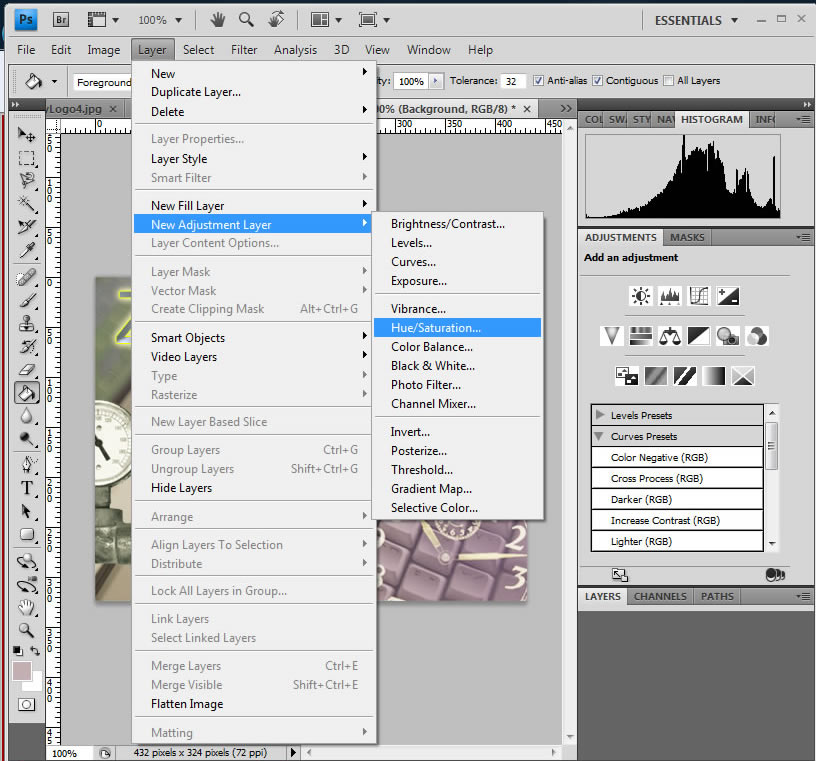Select the Clone Stamp tool
Image resolution: width=816 pixels, height=761 pixels.
tap(26, 323)
